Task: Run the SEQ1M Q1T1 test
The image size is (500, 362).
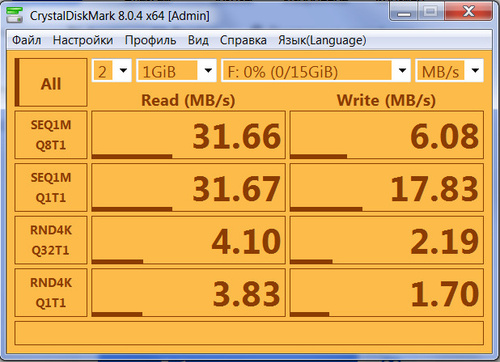Action: point(51,187)
